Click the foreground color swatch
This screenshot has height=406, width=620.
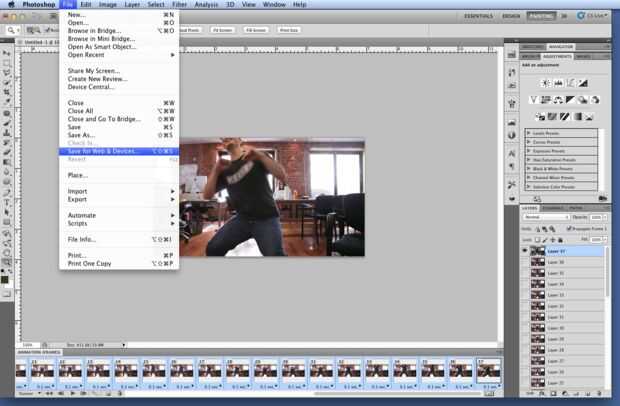(x=5, y=279)
